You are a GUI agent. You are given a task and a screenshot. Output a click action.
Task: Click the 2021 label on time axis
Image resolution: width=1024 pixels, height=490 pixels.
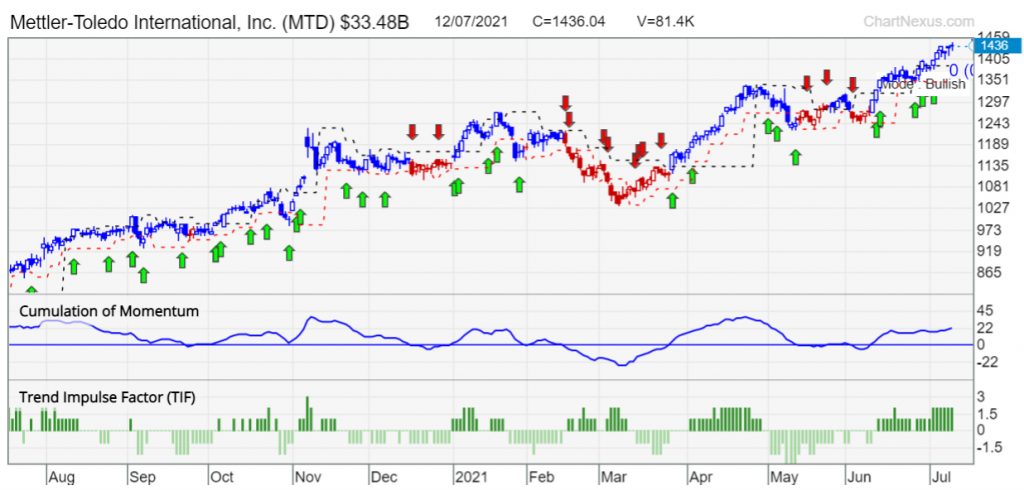point(470,478)
